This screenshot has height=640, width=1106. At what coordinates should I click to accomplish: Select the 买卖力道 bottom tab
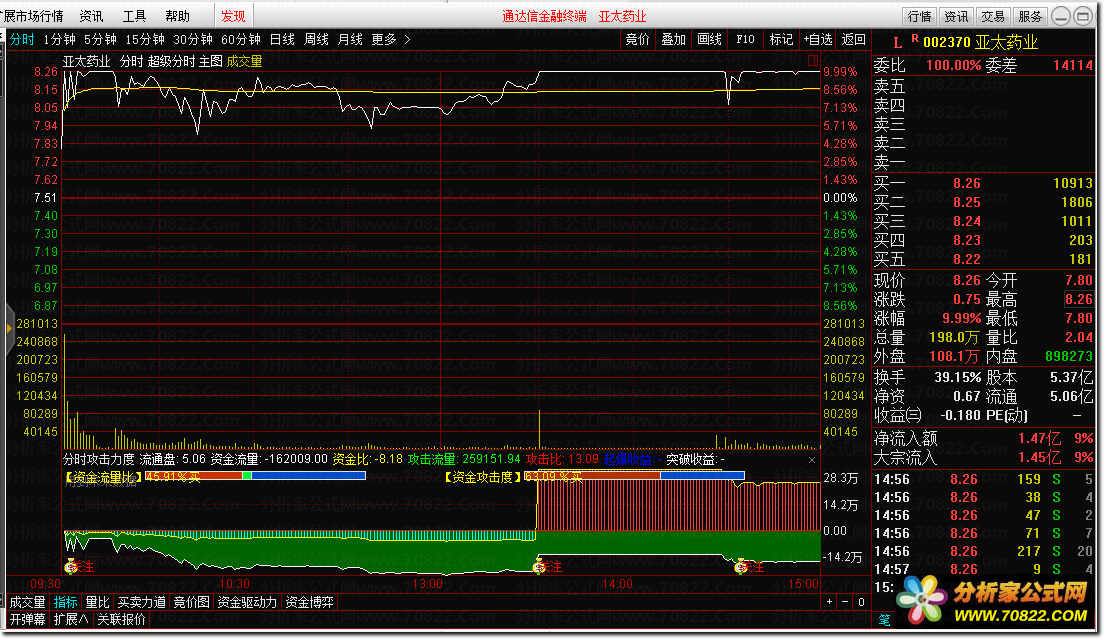tap(141, 603)
